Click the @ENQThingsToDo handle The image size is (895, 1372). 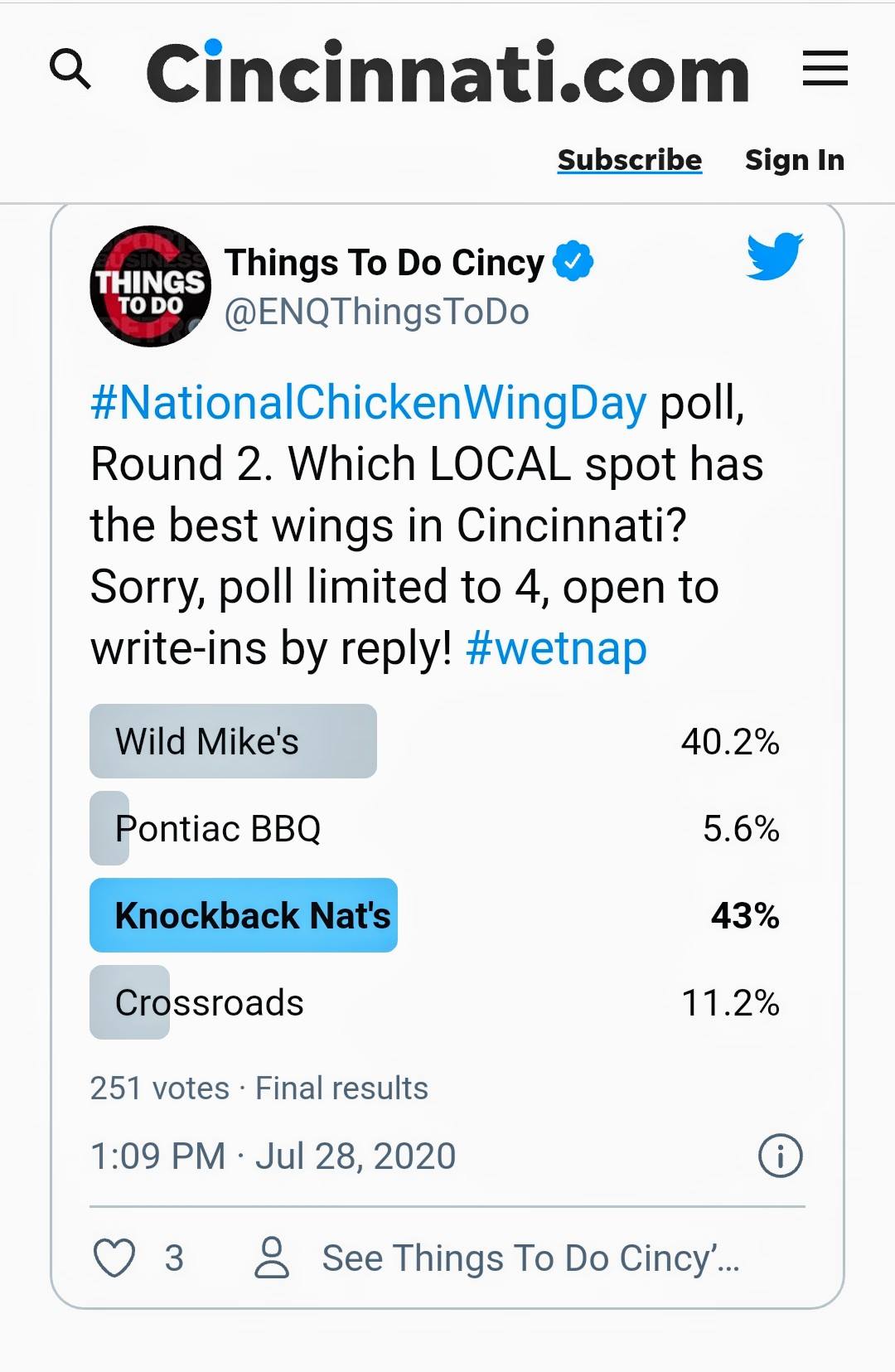(376, 313)
